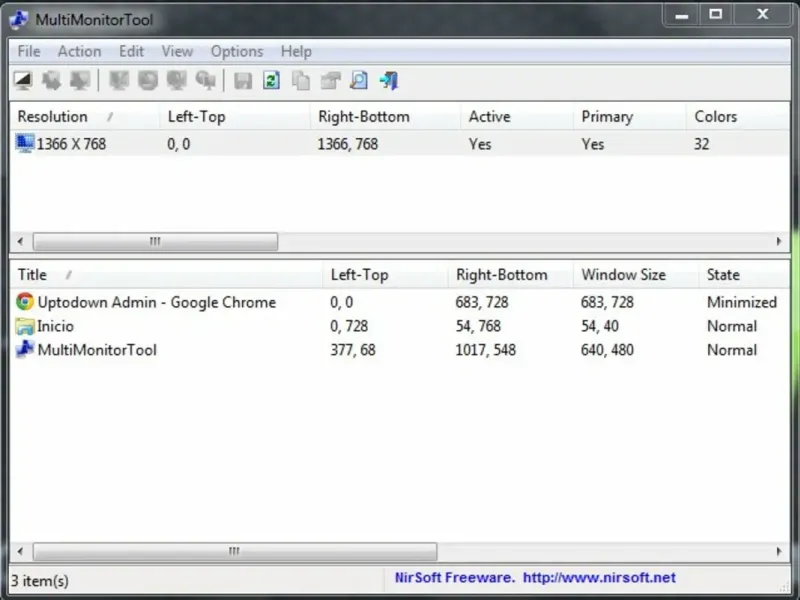This screenshot has width=800, height=600.
Task: Click the monitor icon beside 1366 X 768
Action: (24, 143)
